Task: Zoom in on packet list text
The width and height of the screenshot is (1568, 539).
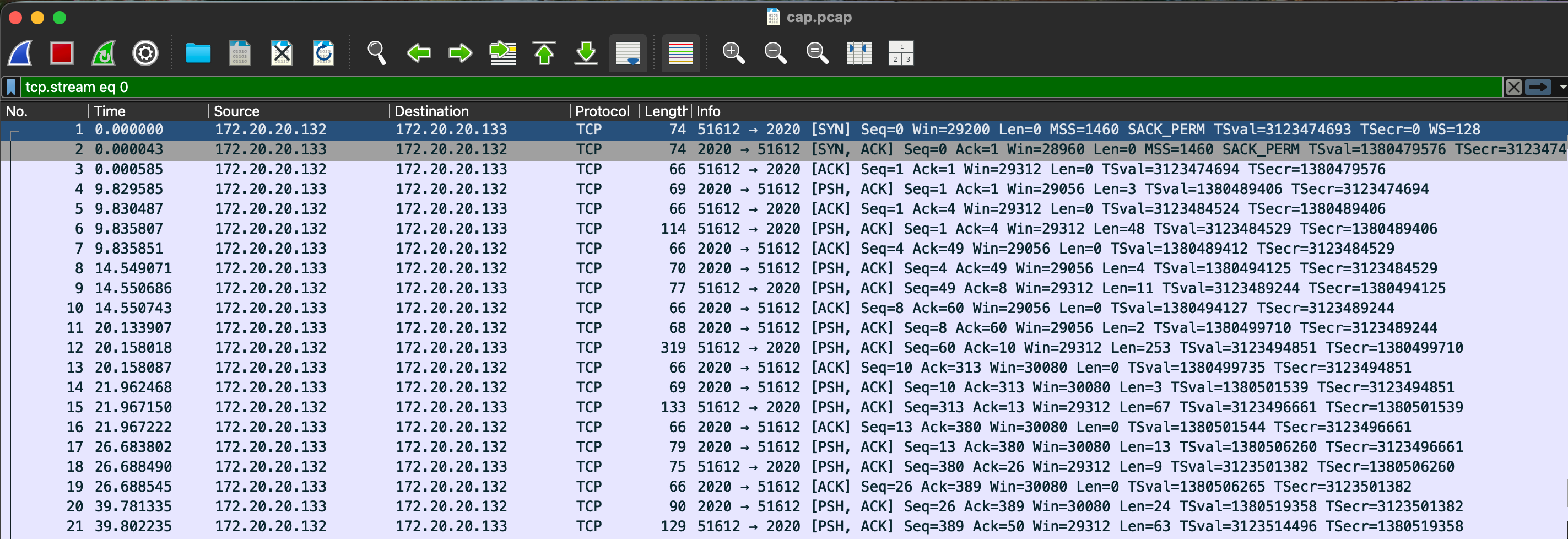Action: pyautogui.click(x=733, y=53)
